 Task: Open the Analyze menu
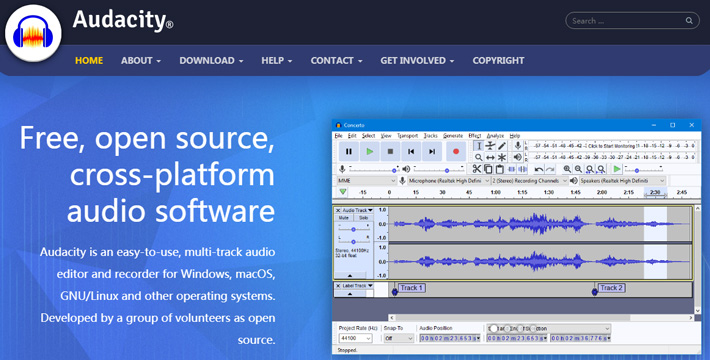(495, 136)
